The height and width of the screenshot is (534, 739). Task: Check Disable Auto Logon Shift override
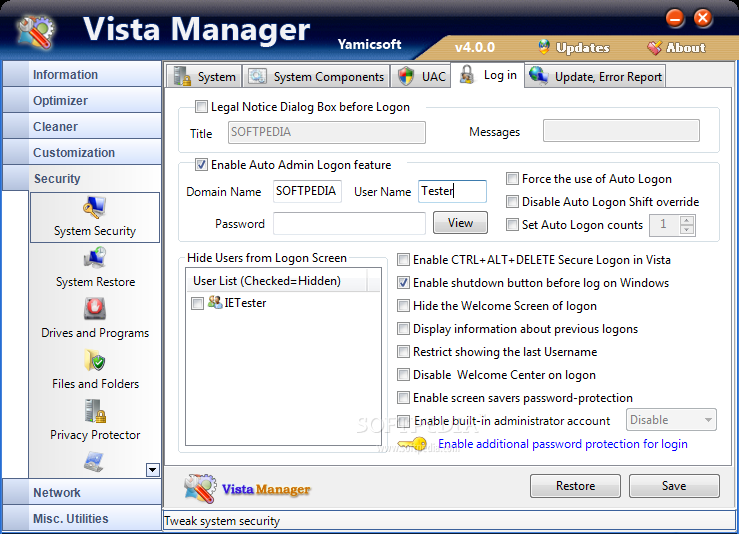pos(512,202)
